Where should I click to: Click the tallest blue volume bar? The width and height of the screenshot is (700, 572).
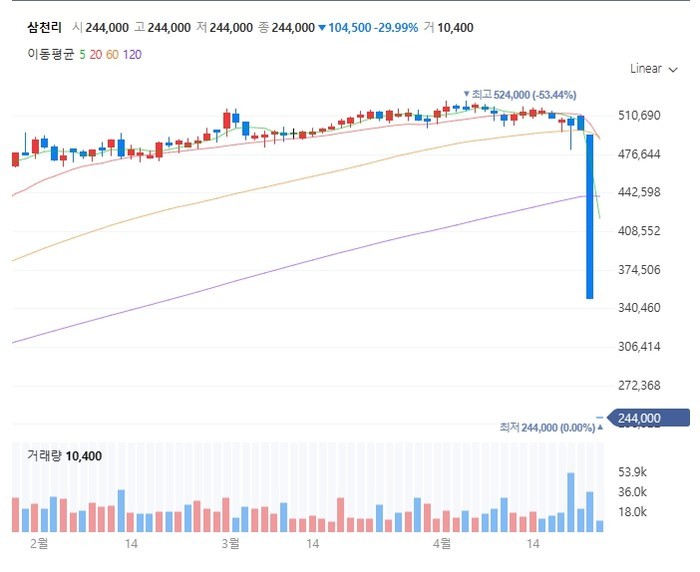pos(571,502)
